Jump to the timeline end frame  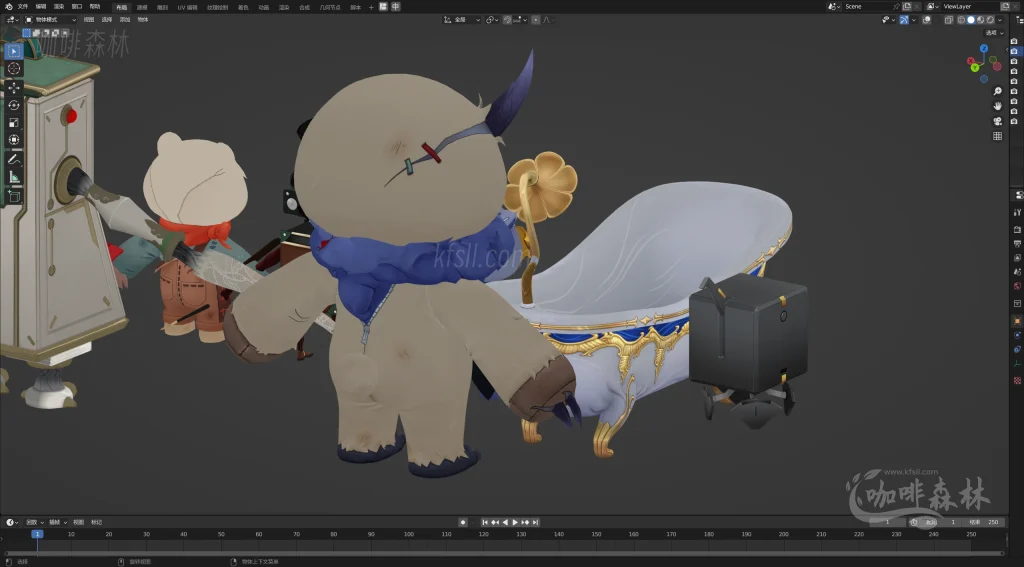535,522
